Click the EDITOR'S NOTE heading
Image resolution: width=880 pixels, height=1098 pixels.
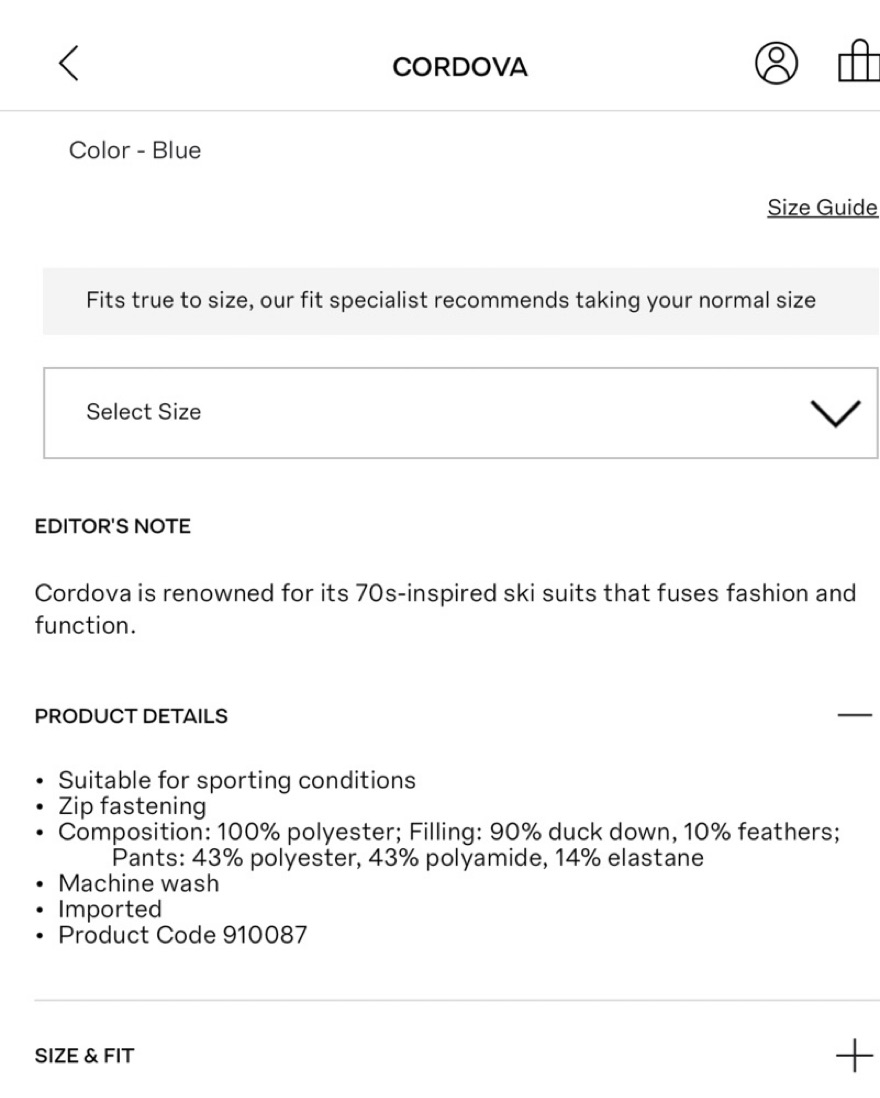coord(112,526)
